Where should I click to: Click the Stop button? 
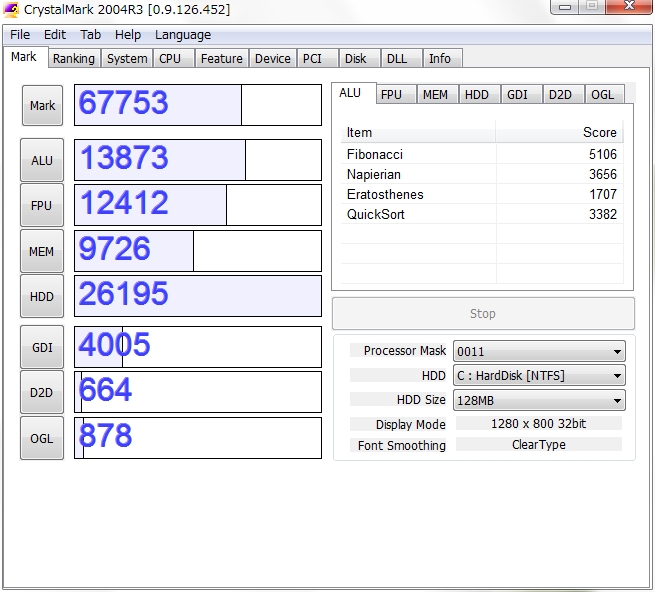click(483, 314)
